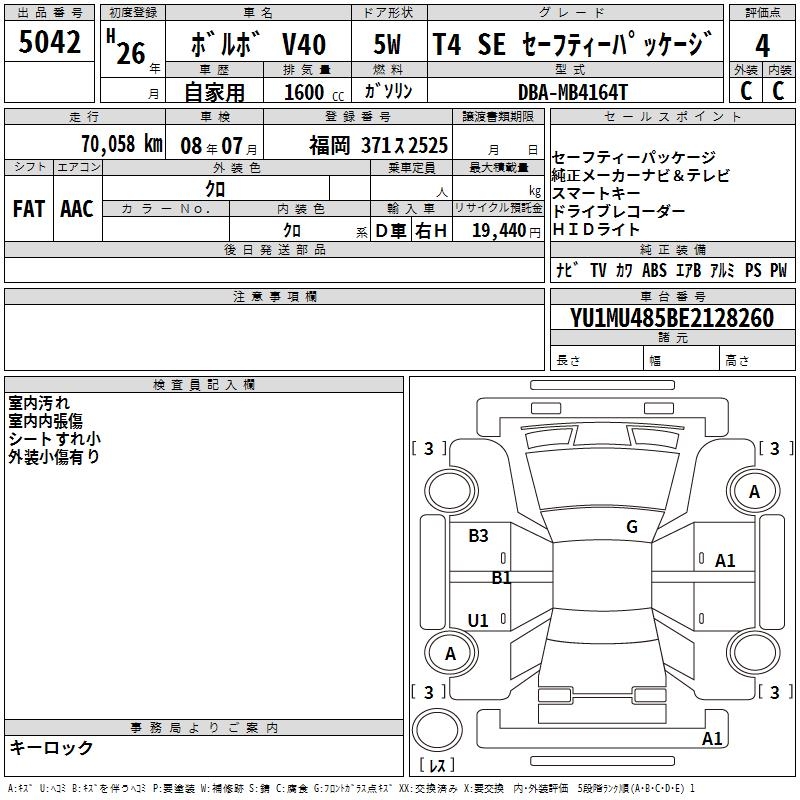Click the first registration year H26
The width and height of the screenshot is (800, 800).
coord(126,48)
